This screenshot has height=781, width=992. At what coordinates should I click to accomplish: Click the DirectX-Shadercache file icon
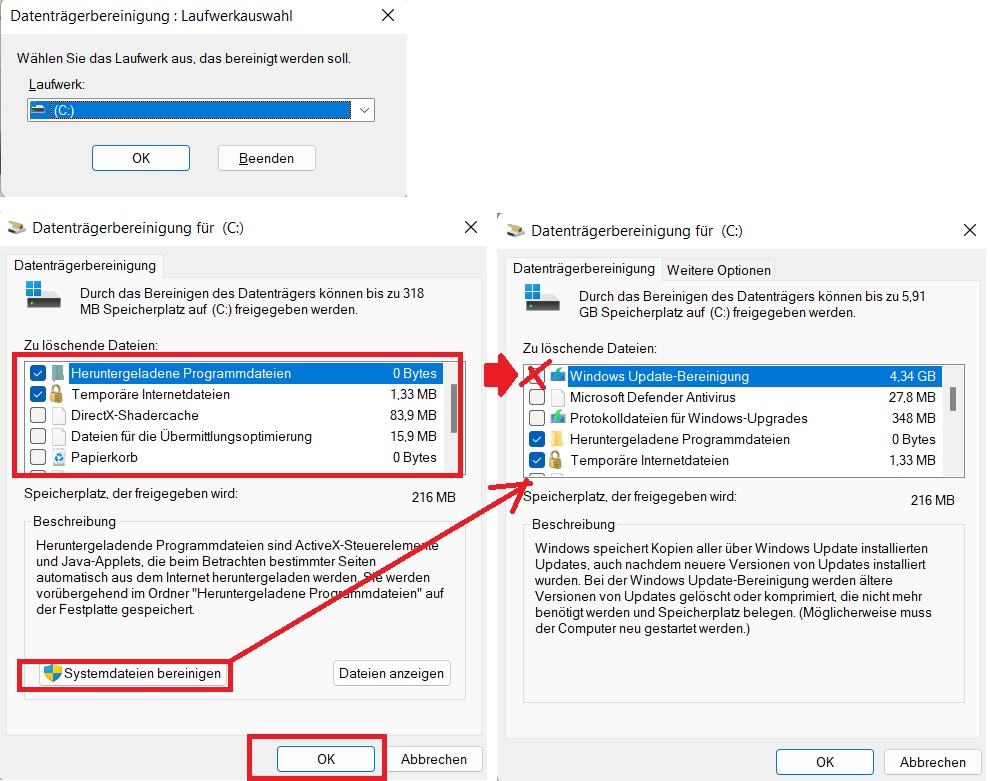(x=58, y=415)
